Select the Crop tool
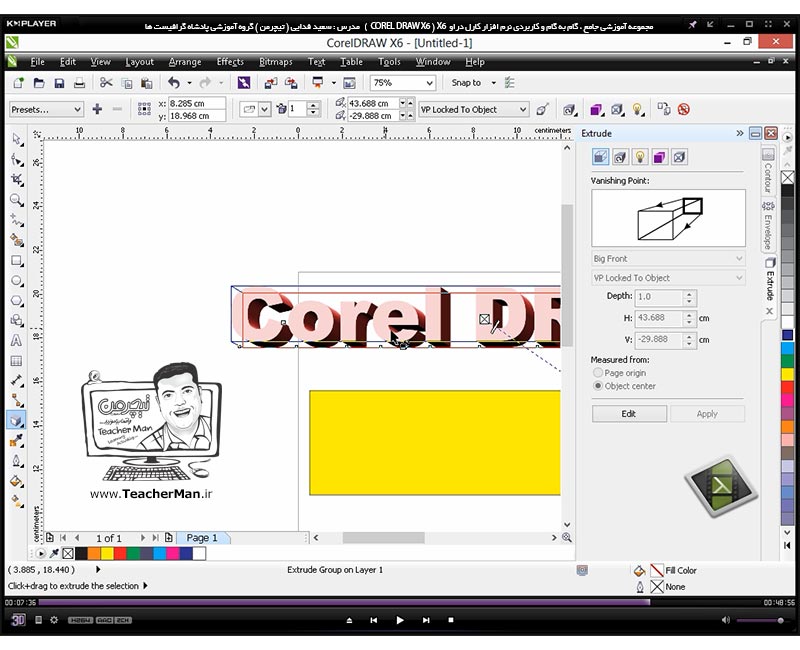800x650 pixels. click(17, 180)
